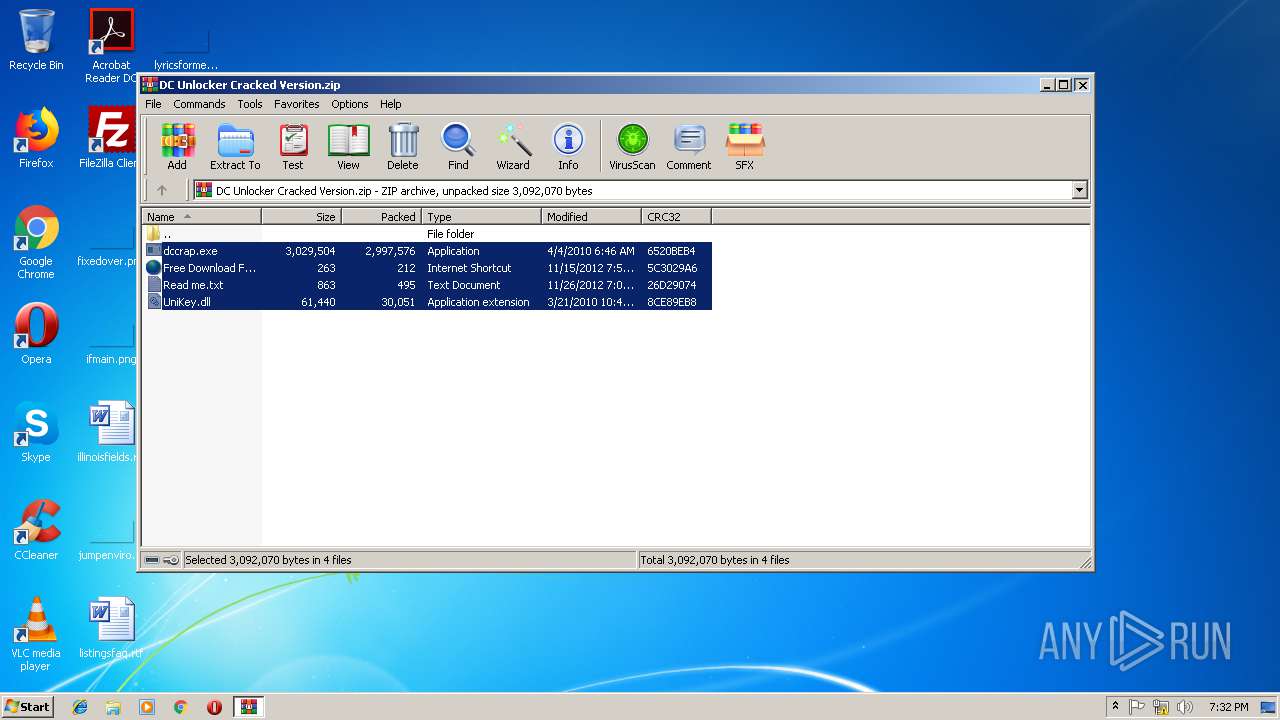Open the File menu

tap(153, 104)
